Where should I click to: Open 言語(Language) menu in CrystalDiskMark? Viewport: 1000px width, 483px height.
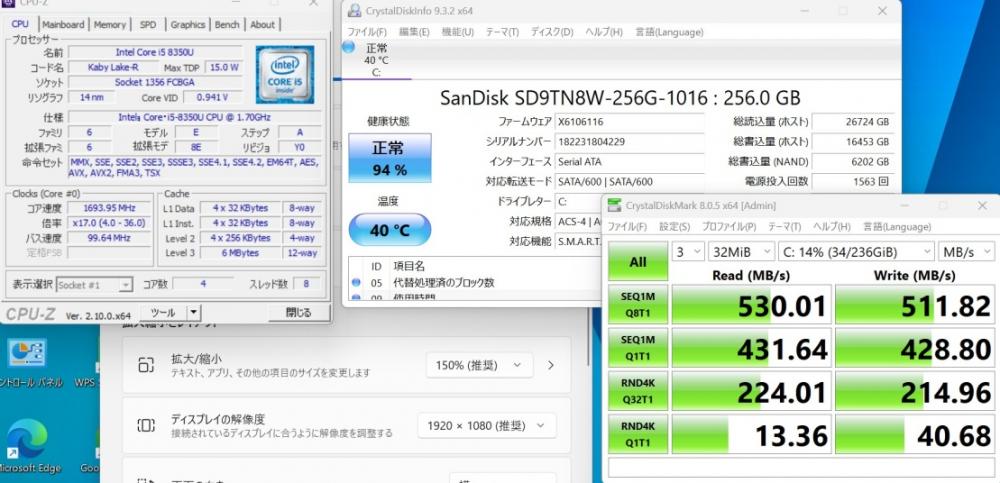(897, 227)
